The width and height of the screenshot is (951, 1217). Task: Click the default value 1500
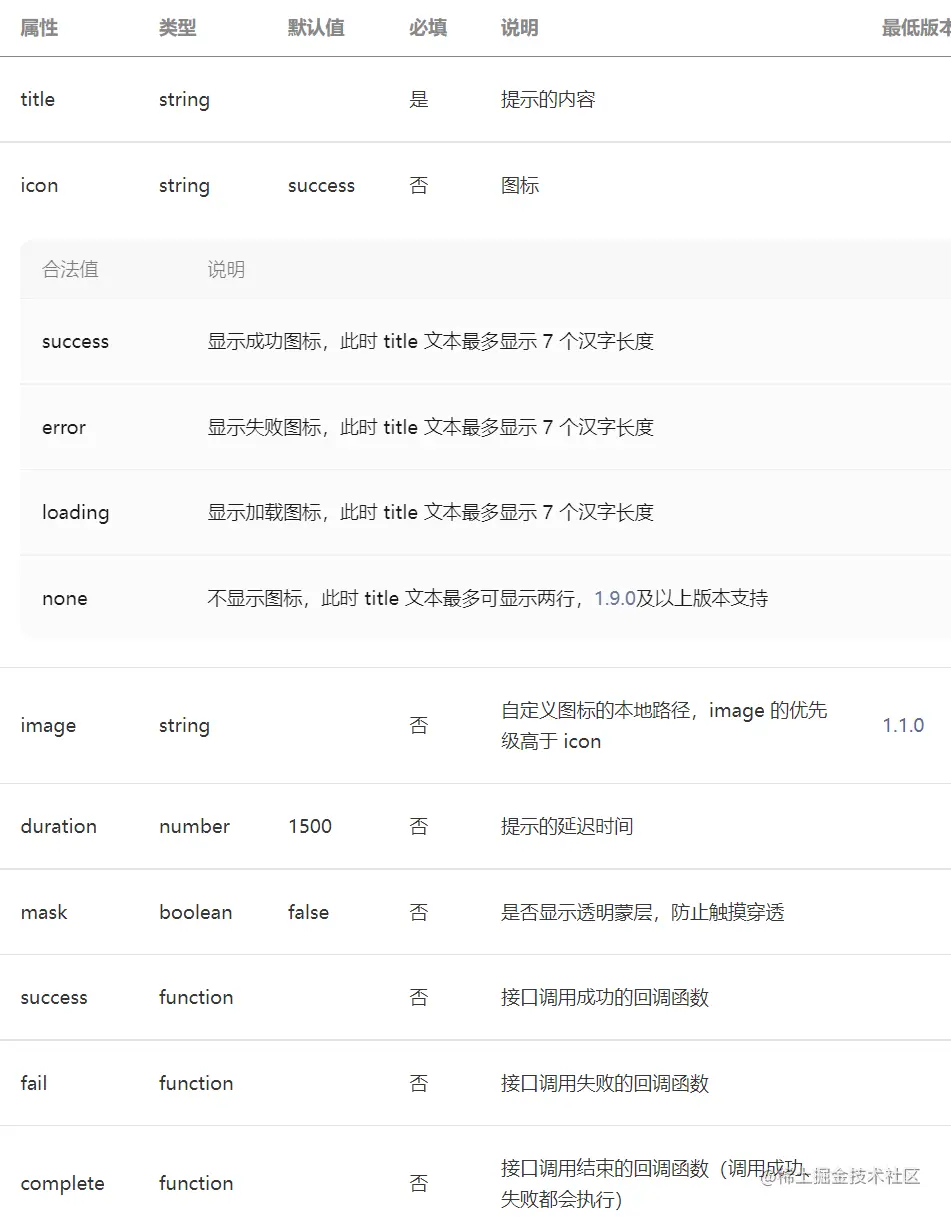[x=310, y=826]
